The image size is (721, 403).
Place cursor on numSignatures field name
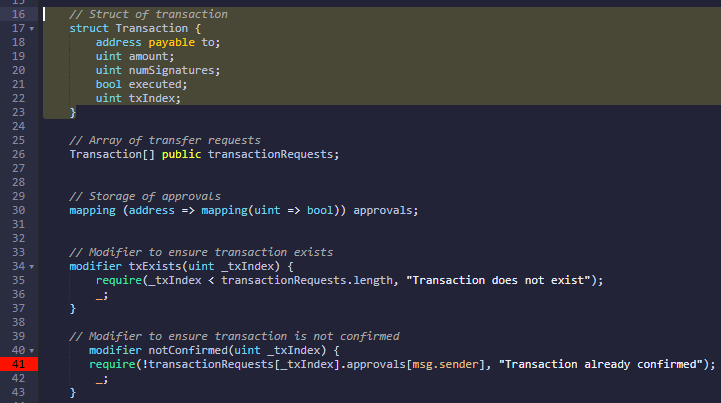pos(171,70)
